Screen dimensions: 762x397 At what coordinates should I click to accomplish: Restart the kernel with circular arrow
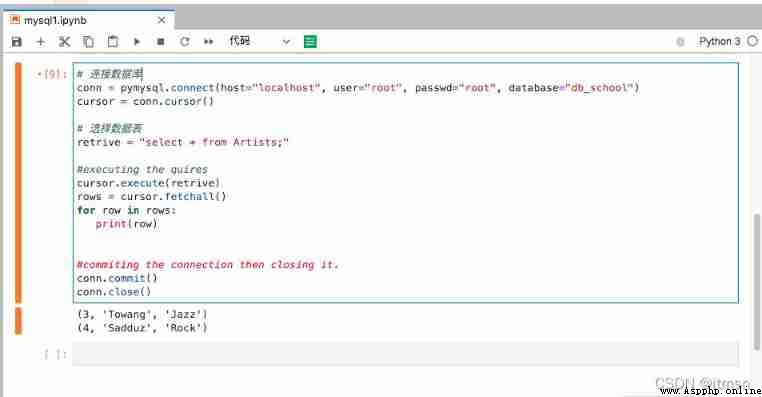pos(185,42)
